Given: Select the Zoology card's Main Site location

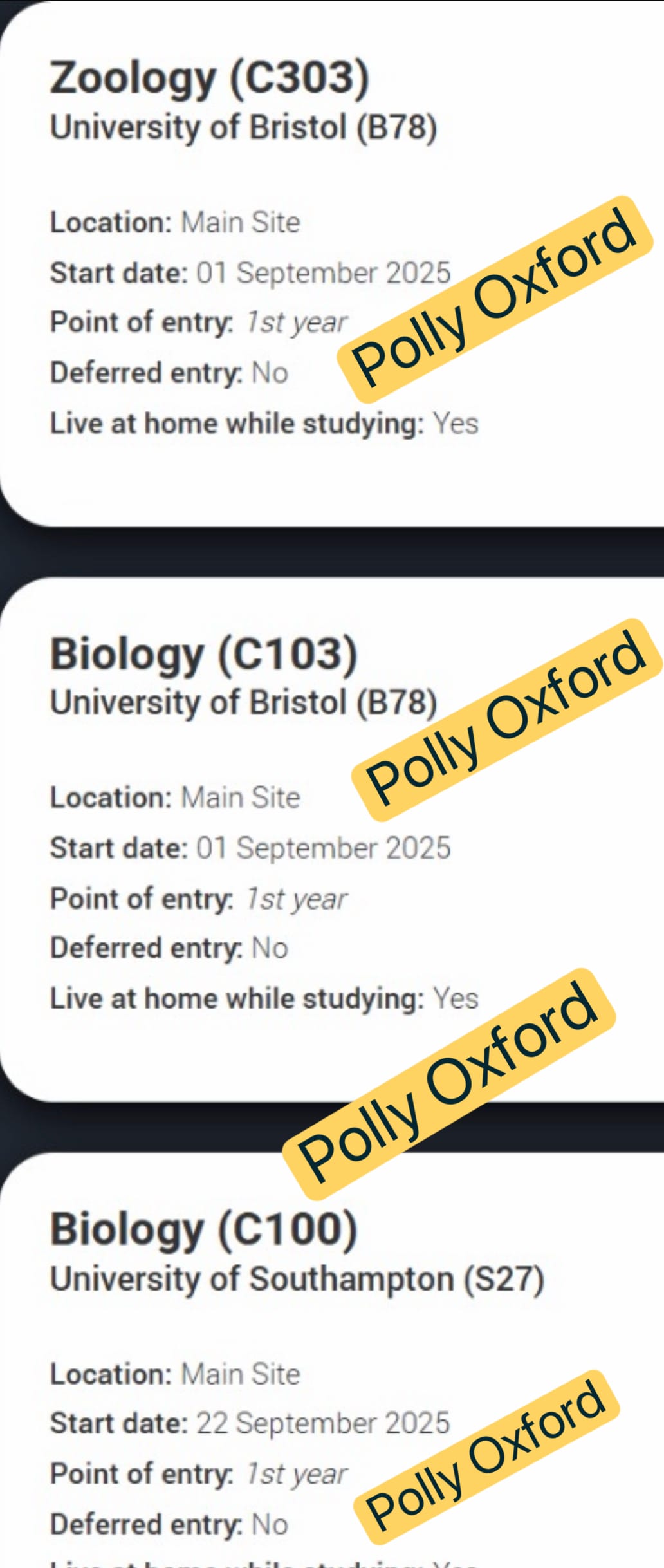Looking at the screenshot, I should pyautogui.click(x=241, y=223).
